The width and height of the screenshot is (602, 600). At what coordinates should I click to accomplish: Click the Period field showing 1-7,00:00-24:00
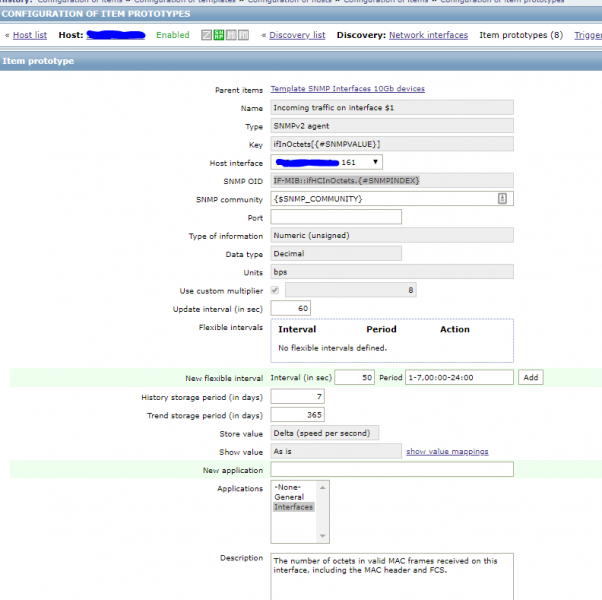pos(460,377)
